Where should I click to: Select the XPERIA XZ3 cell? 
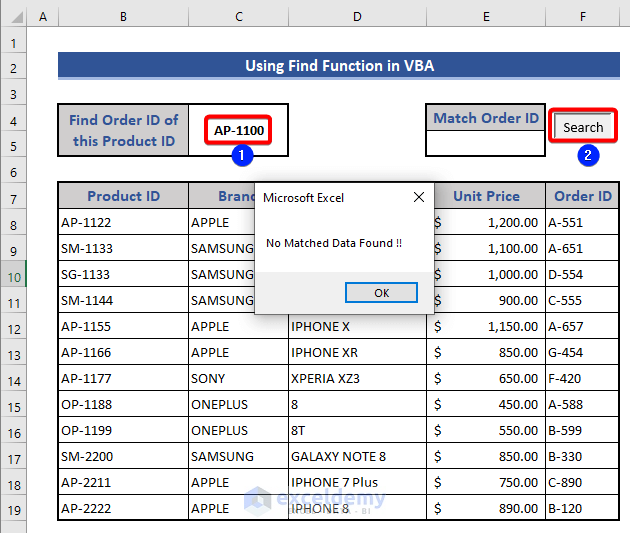[x=358, y=378]
